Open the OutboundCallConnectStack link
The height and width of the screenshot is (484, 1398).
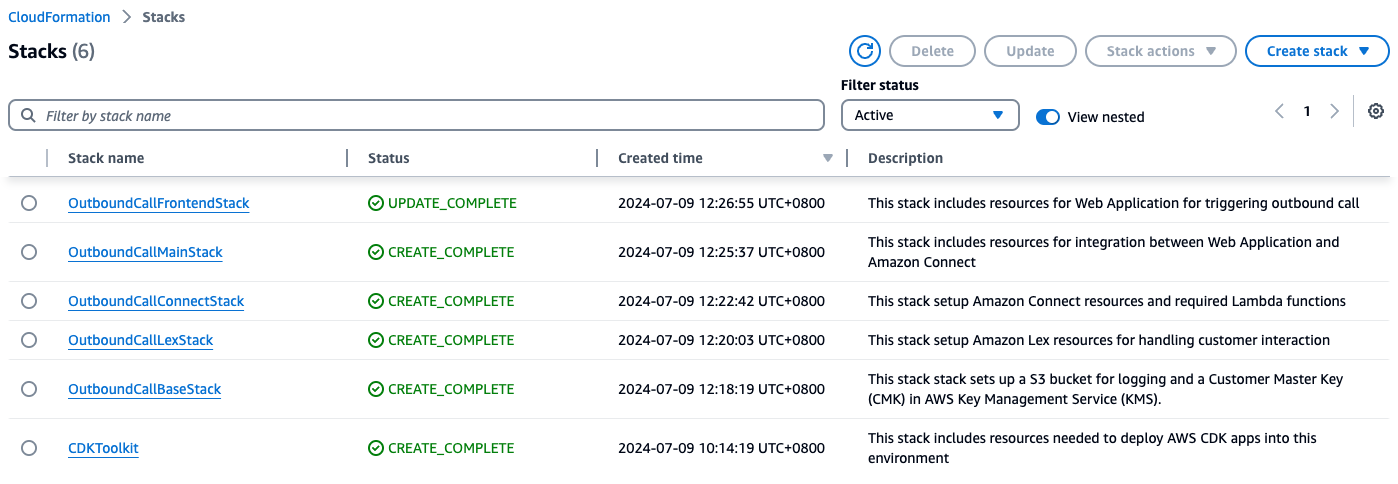[x=156, y=301]
